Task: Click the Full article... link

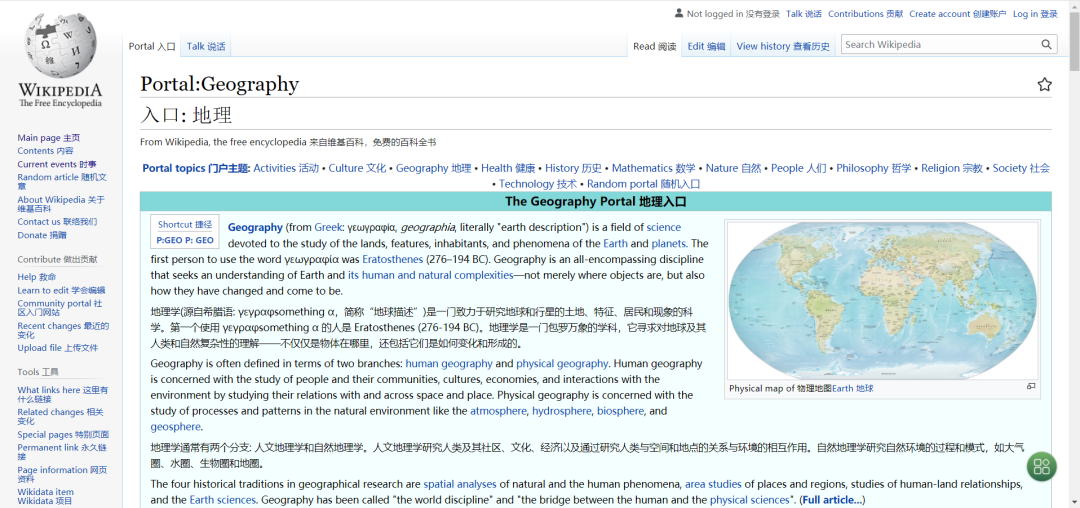Action: click(x=832, y=500)
